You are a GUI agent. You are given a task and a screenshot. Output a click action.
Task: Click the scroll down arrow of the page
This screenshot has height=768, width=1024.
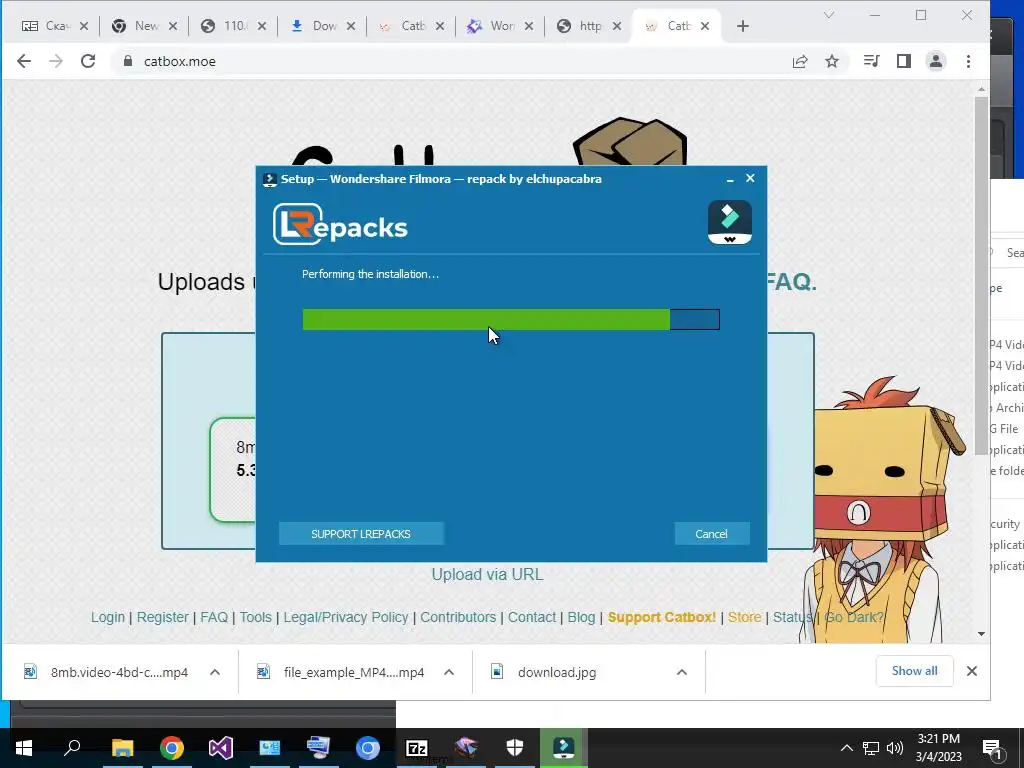(x=981, y=633)
